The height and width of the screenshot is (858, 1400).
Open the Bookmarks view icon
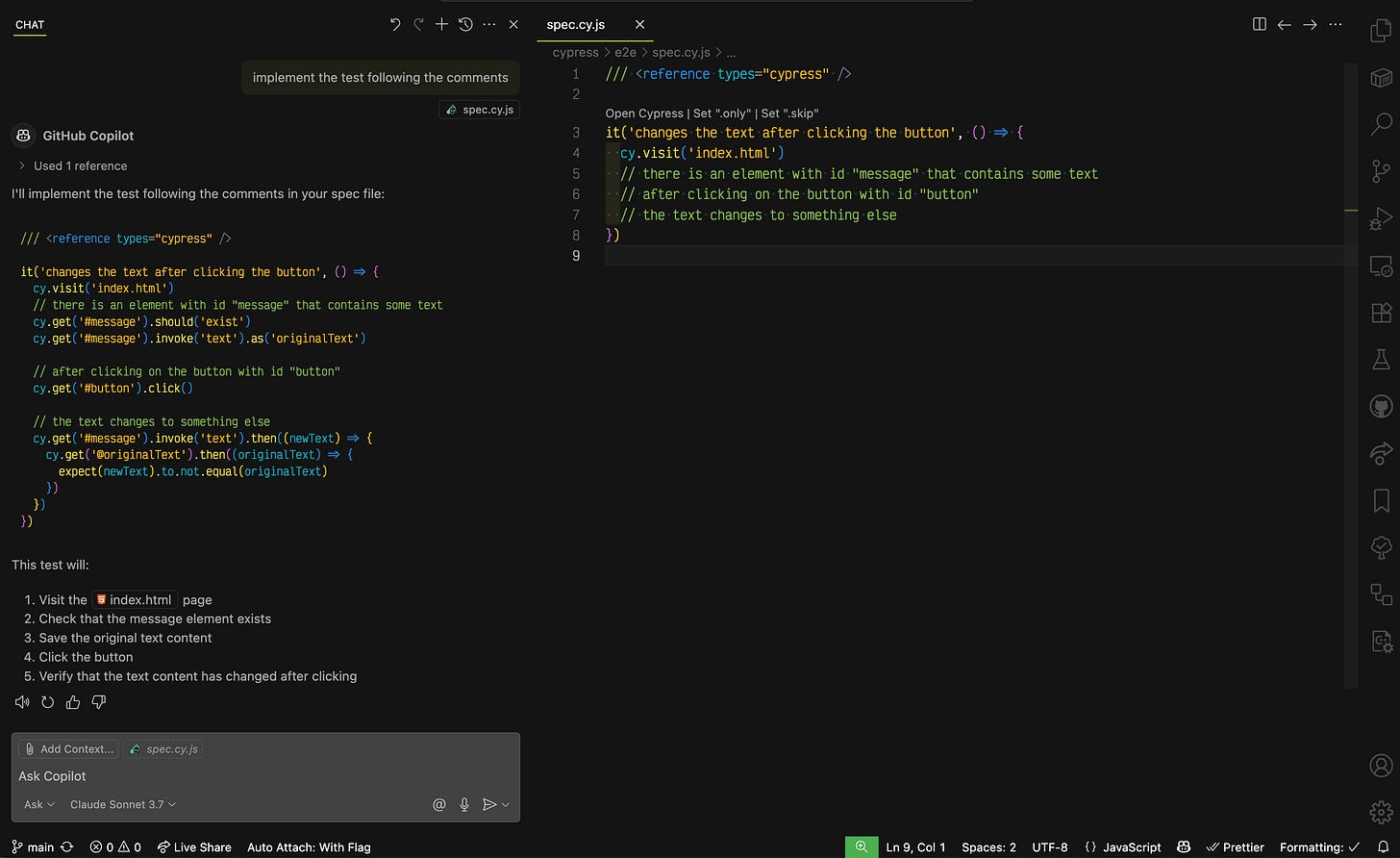click(1381, 500)
